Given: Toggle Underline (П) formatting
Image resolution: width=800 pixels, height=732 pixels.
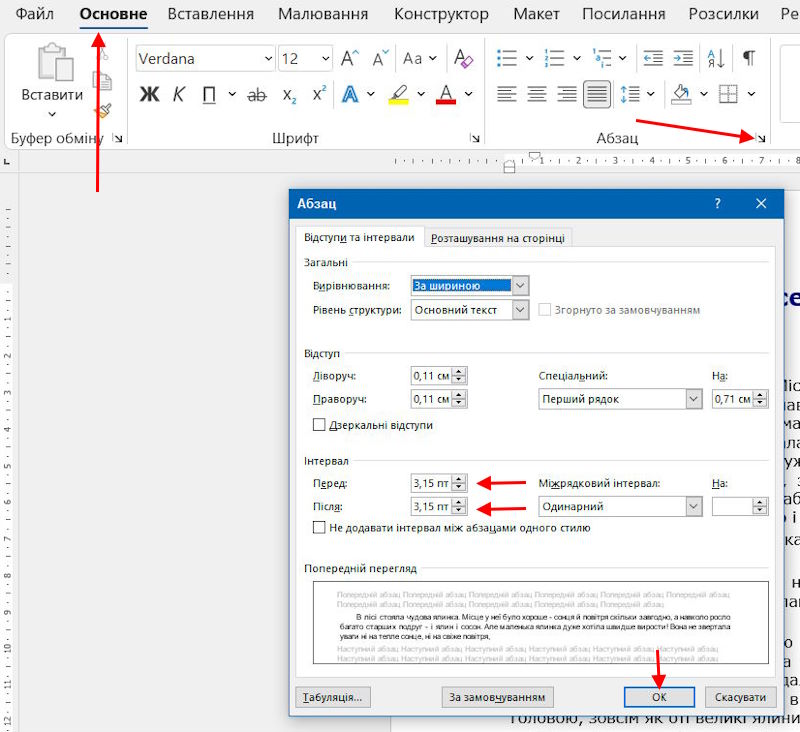Looking at the screenshot, I should point(209,94).
